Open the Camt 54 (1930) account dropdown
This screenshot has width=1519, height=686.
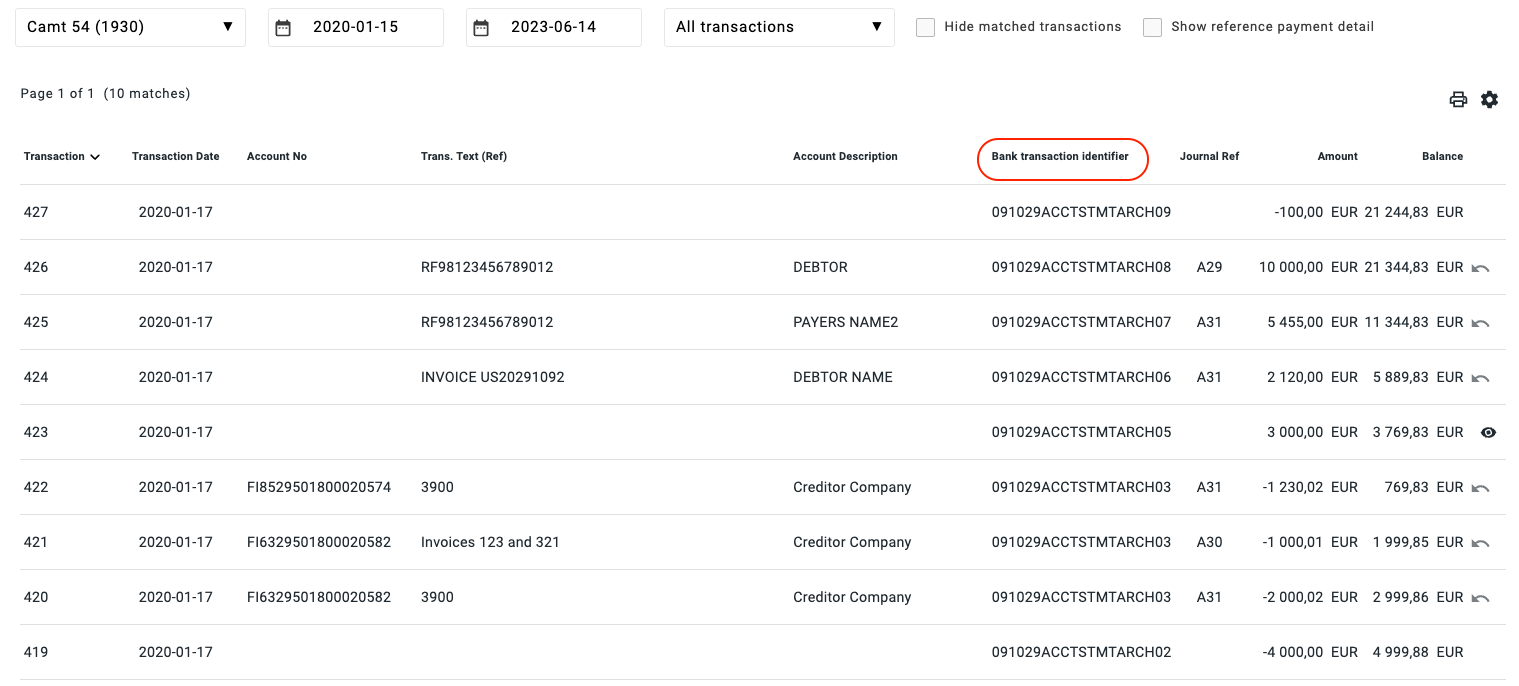click(x=130, y=27)
